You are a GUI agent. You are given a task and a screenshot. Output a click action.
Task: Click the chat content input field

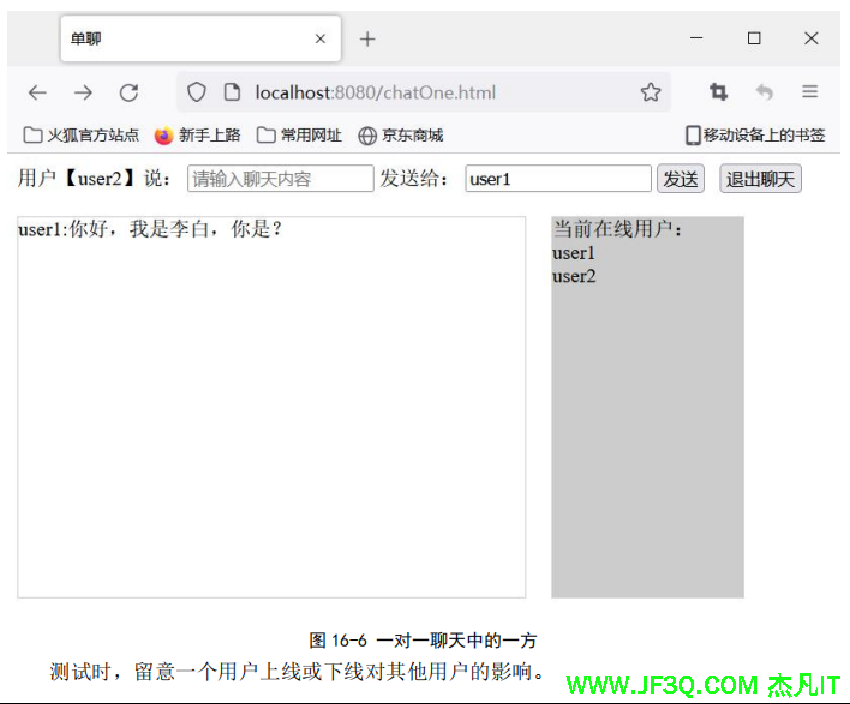click(280, 179)
